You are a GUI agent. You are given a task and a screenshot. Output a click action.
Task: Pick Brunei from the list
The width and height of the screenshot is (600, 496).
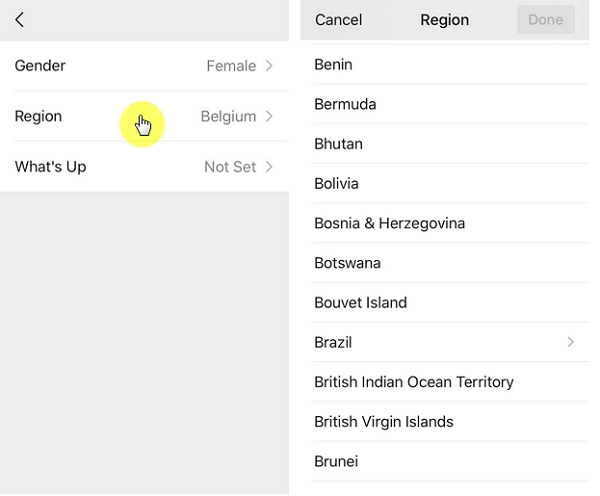point(336,461)
